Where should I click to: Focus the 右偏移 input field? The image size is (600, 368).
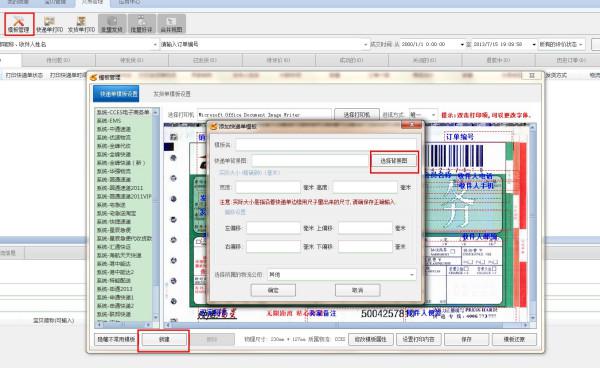[x=273, y=247]
